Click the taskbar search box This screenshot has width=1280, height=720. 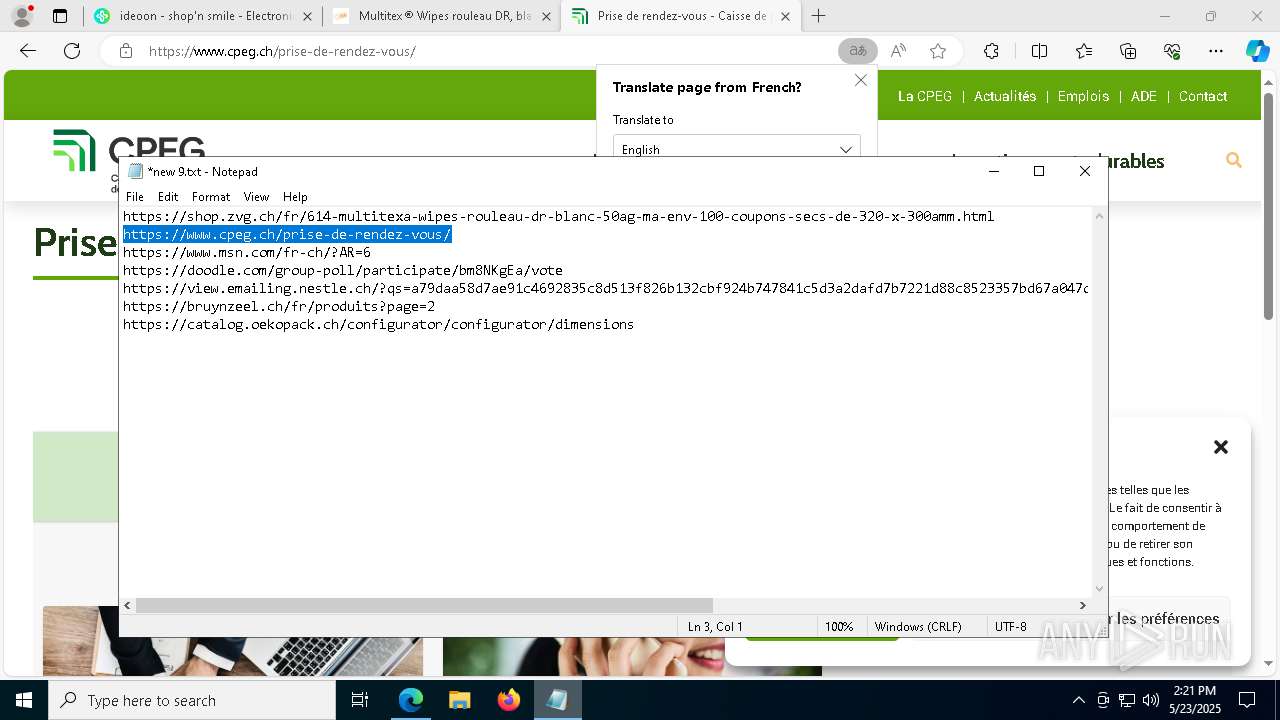point(192,700)
